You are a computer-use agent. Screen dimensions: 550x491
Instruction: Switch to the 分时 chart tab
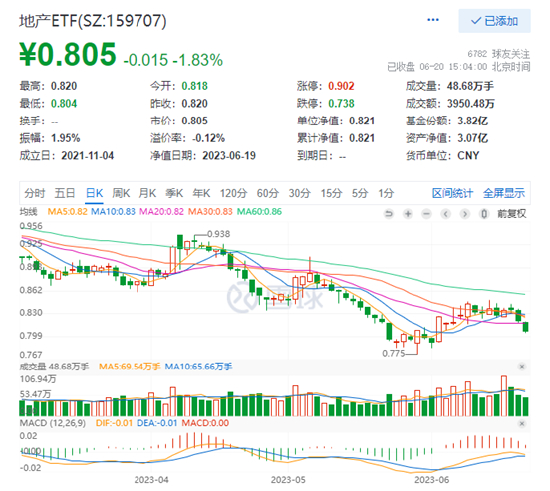pyautogui.click(x=35, y=193)
